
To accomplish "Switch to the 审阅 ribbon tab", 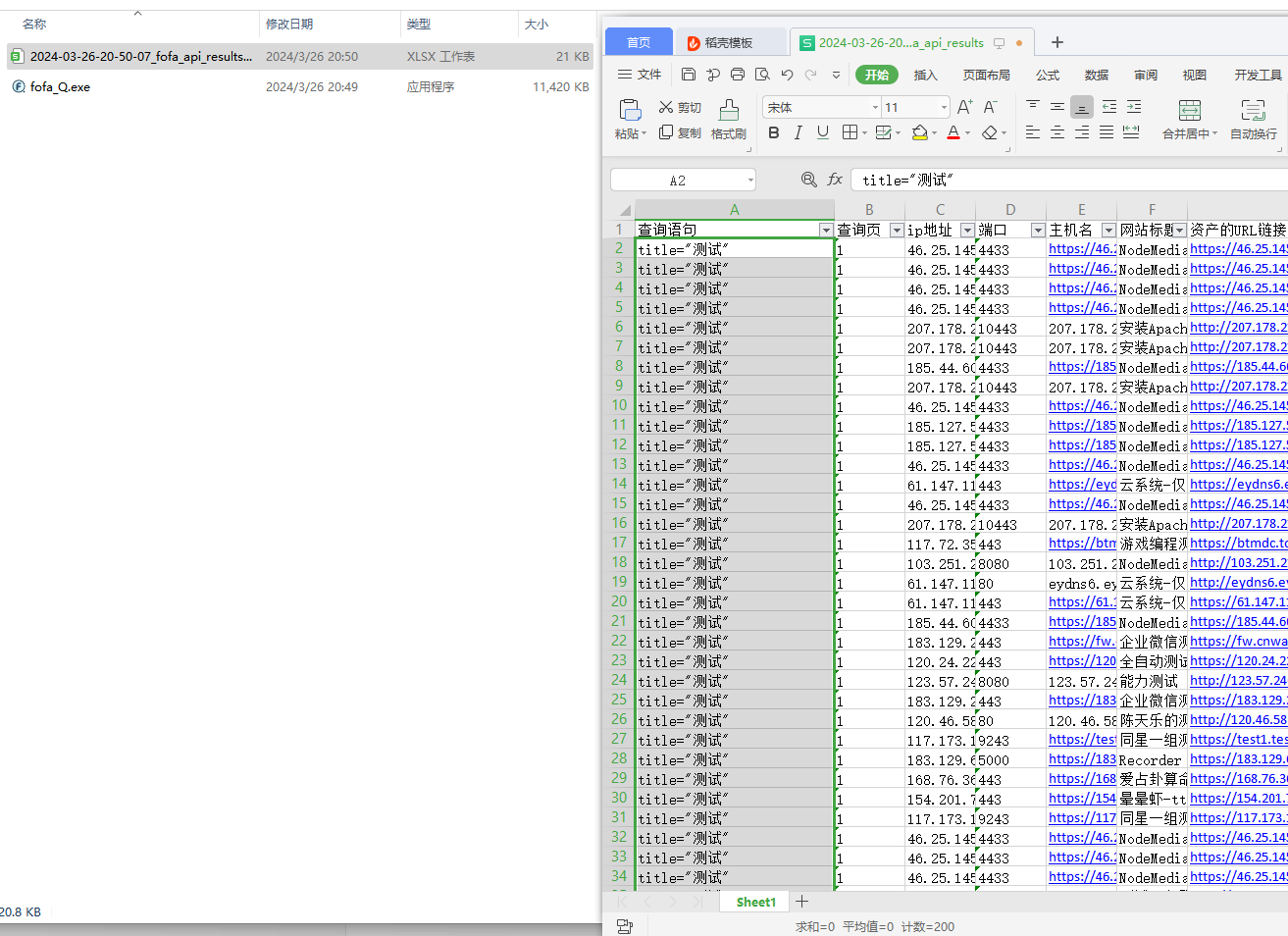I will pos(1146,75).
